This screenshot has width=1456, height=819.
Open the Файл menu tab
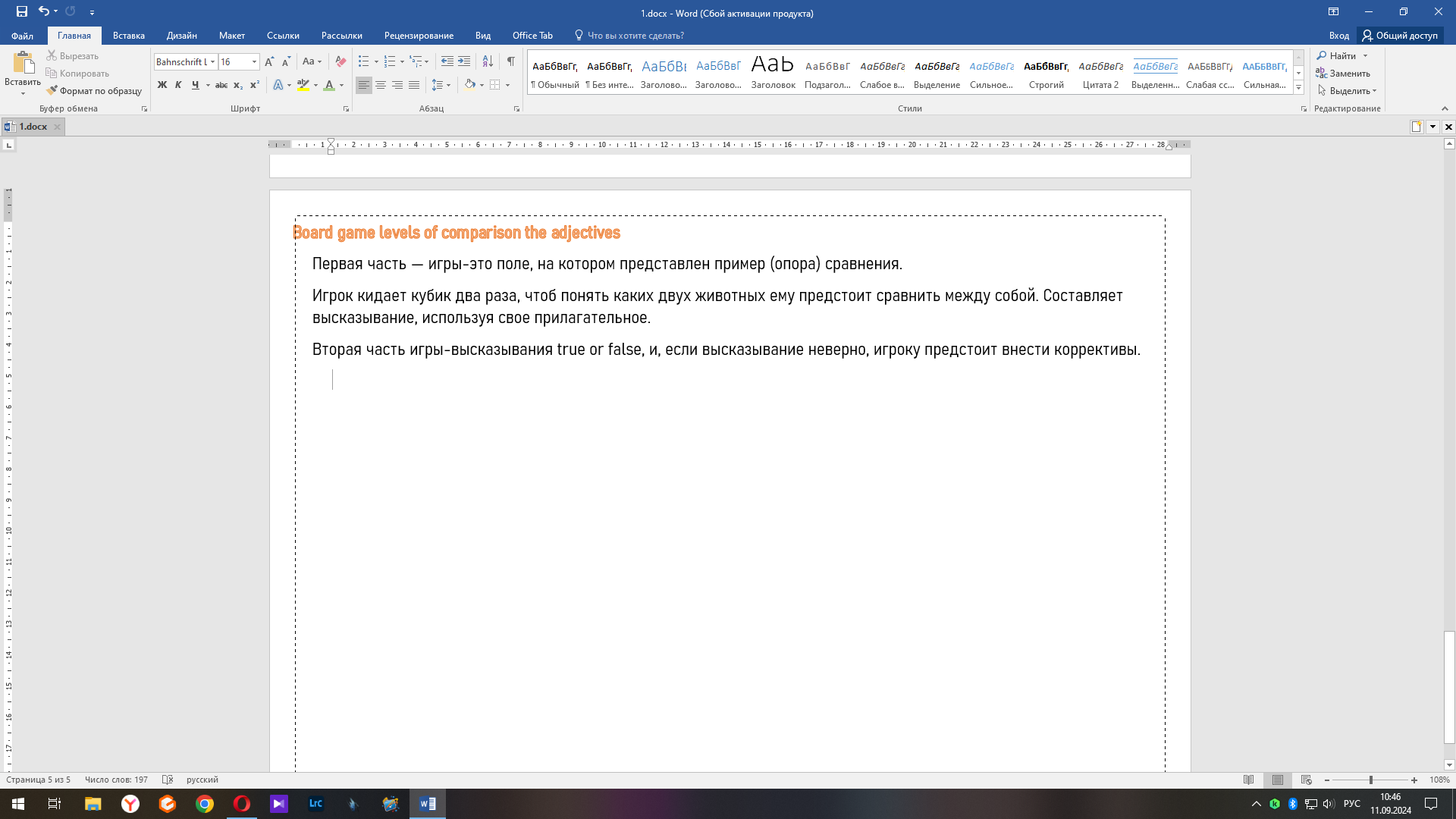[23, 36]
